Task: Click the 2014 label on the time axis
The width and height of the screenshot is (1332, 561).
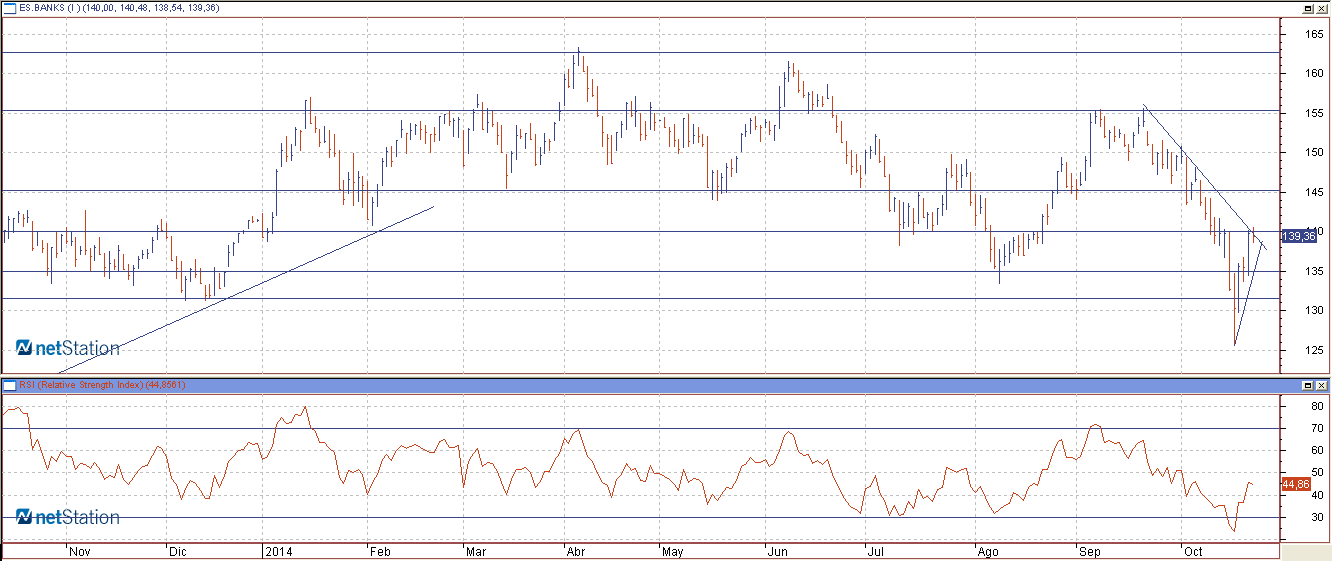Action: click(x=277, y=551)
